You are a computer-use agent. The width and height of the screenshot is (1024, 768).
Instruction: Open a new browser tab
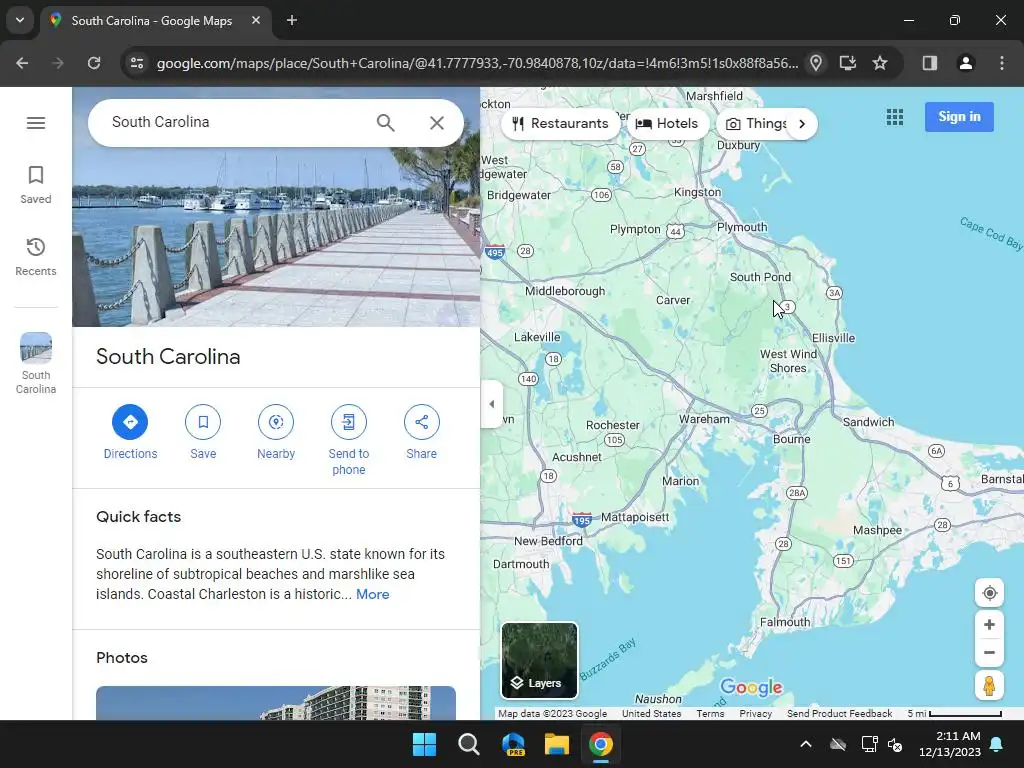292,20
